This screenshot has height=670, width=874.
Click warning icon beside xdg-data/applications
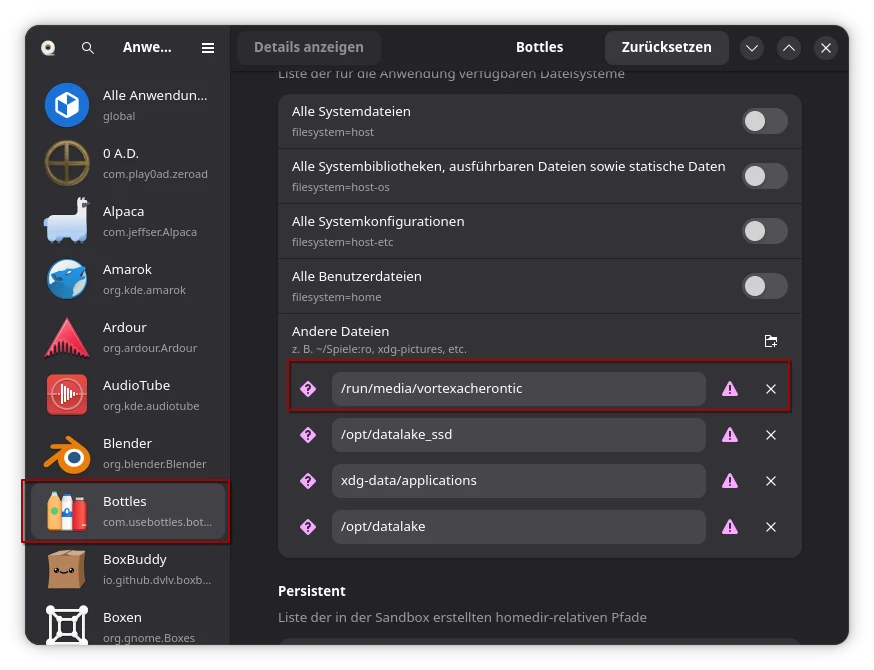click(730, 481)
